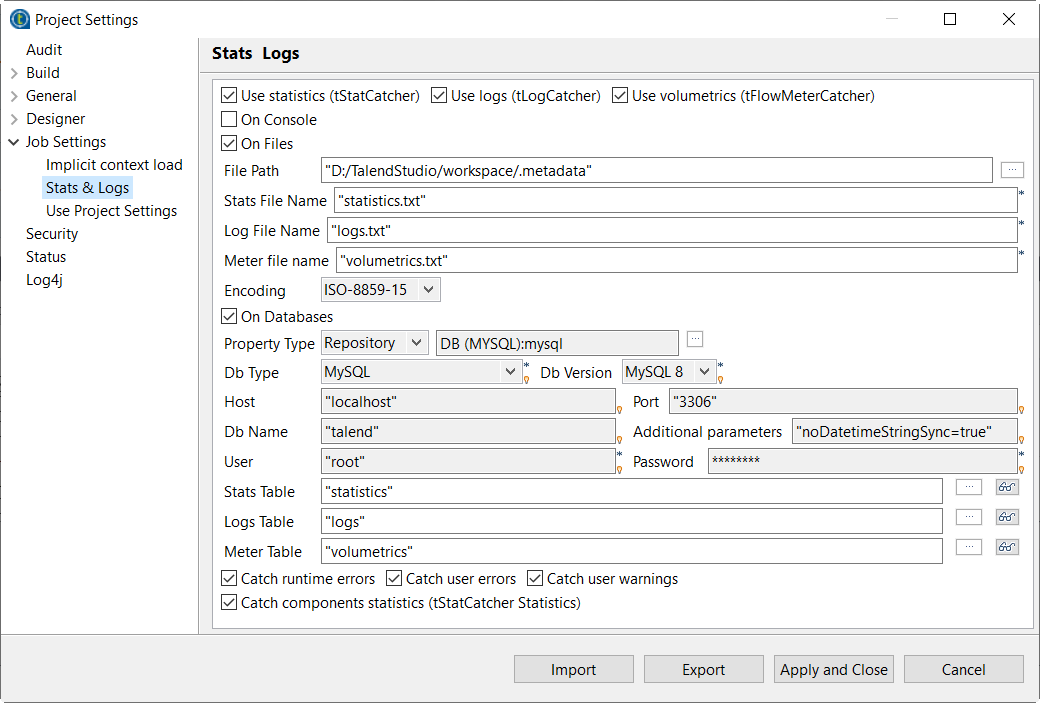The width and height of the screenshot is (1040, 703).
Task: Uncheck Use statistics (tStatCatcher)
Action: tap(229, 96)
